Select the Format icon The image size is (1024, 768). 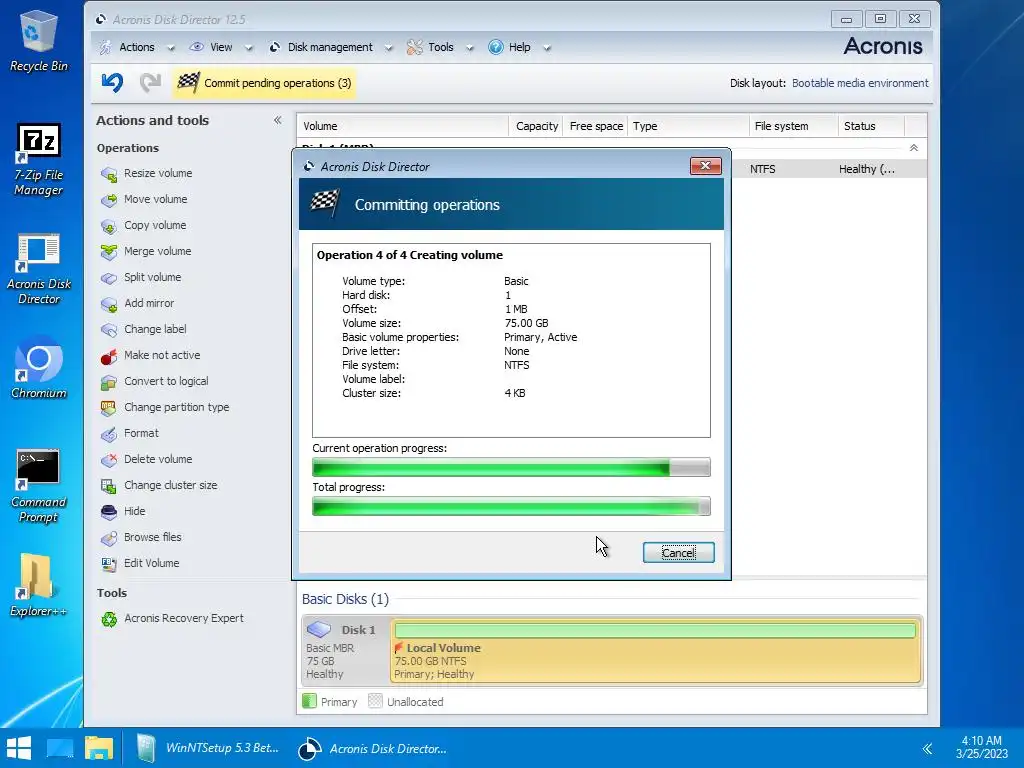click(x=109, y=434)
